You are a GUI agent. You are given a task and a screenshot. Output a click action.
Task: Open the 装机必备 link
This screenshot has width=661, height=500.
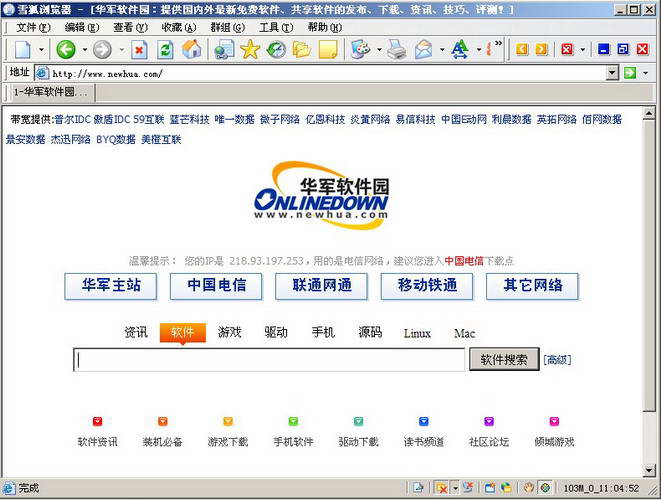163,442
